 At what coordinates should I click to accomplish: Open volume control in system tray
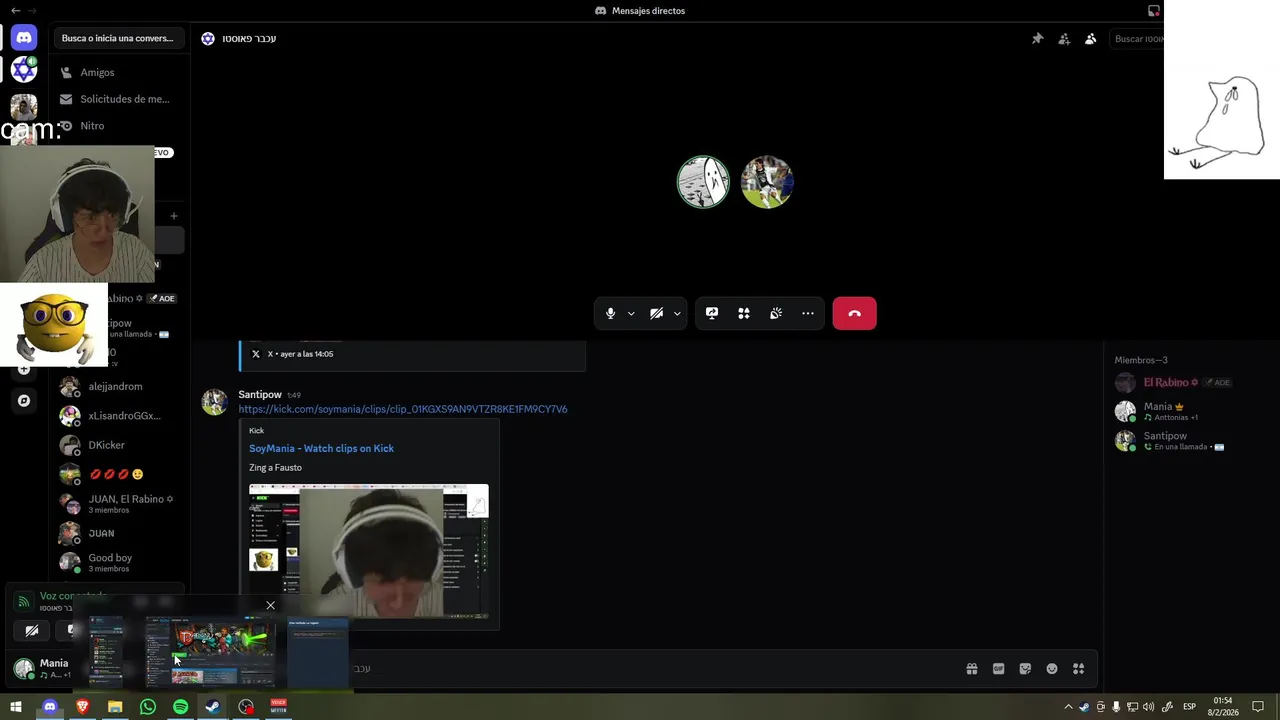coord(1148,707)
